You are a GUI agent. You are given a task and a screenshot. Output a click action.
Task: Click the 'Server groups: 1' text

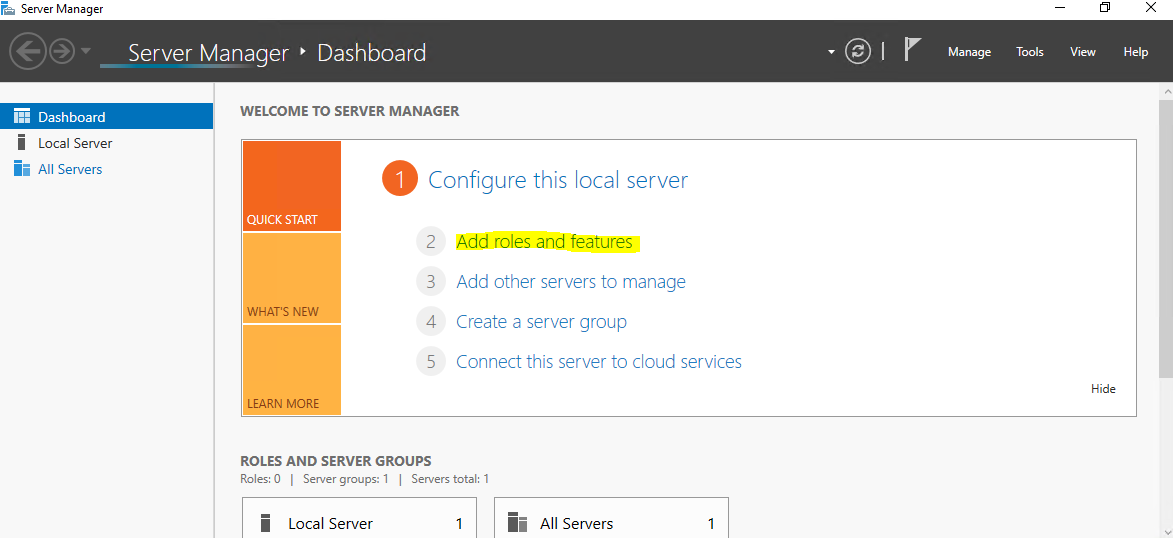pos(346,479)
